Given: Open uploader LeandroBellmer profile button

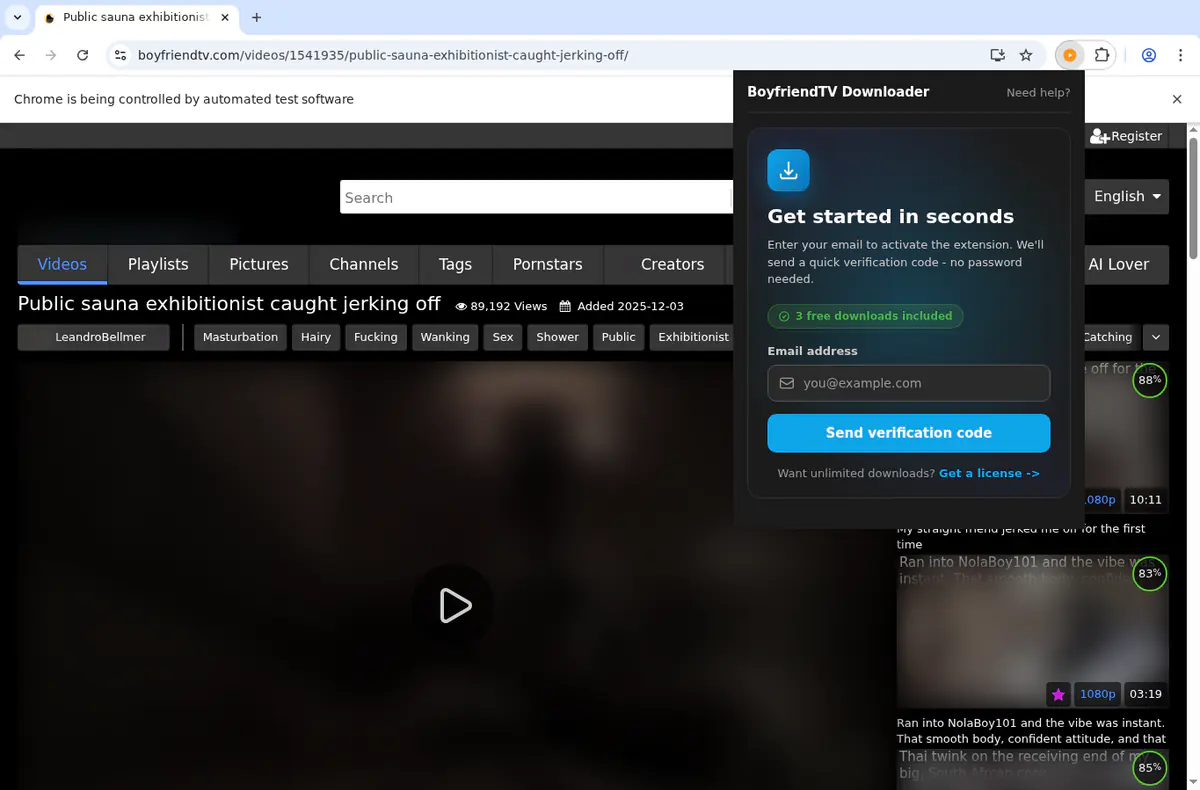Looking at the screenshot, I should (93, 337).
